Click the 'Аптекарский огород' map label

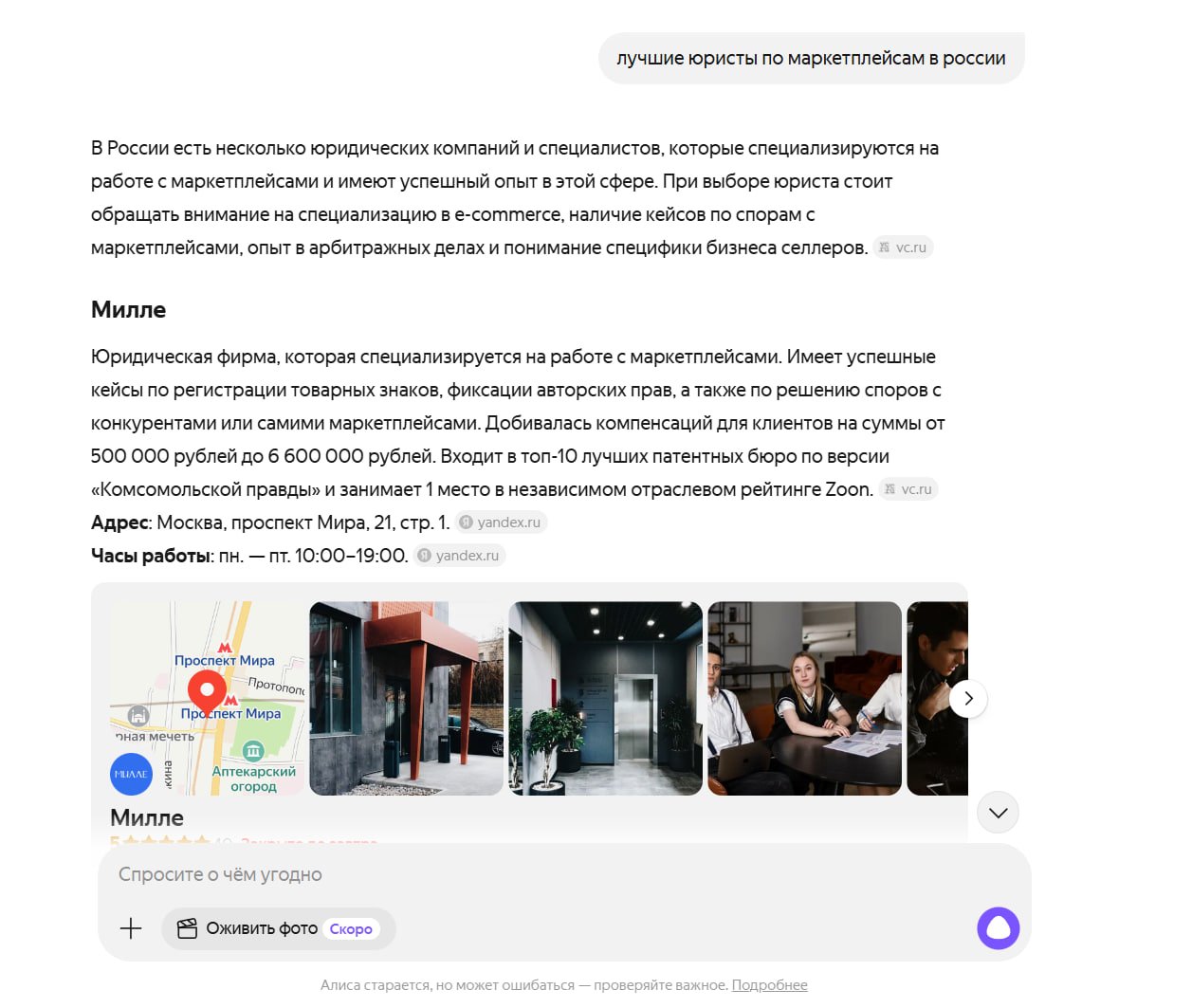(253, 779)
